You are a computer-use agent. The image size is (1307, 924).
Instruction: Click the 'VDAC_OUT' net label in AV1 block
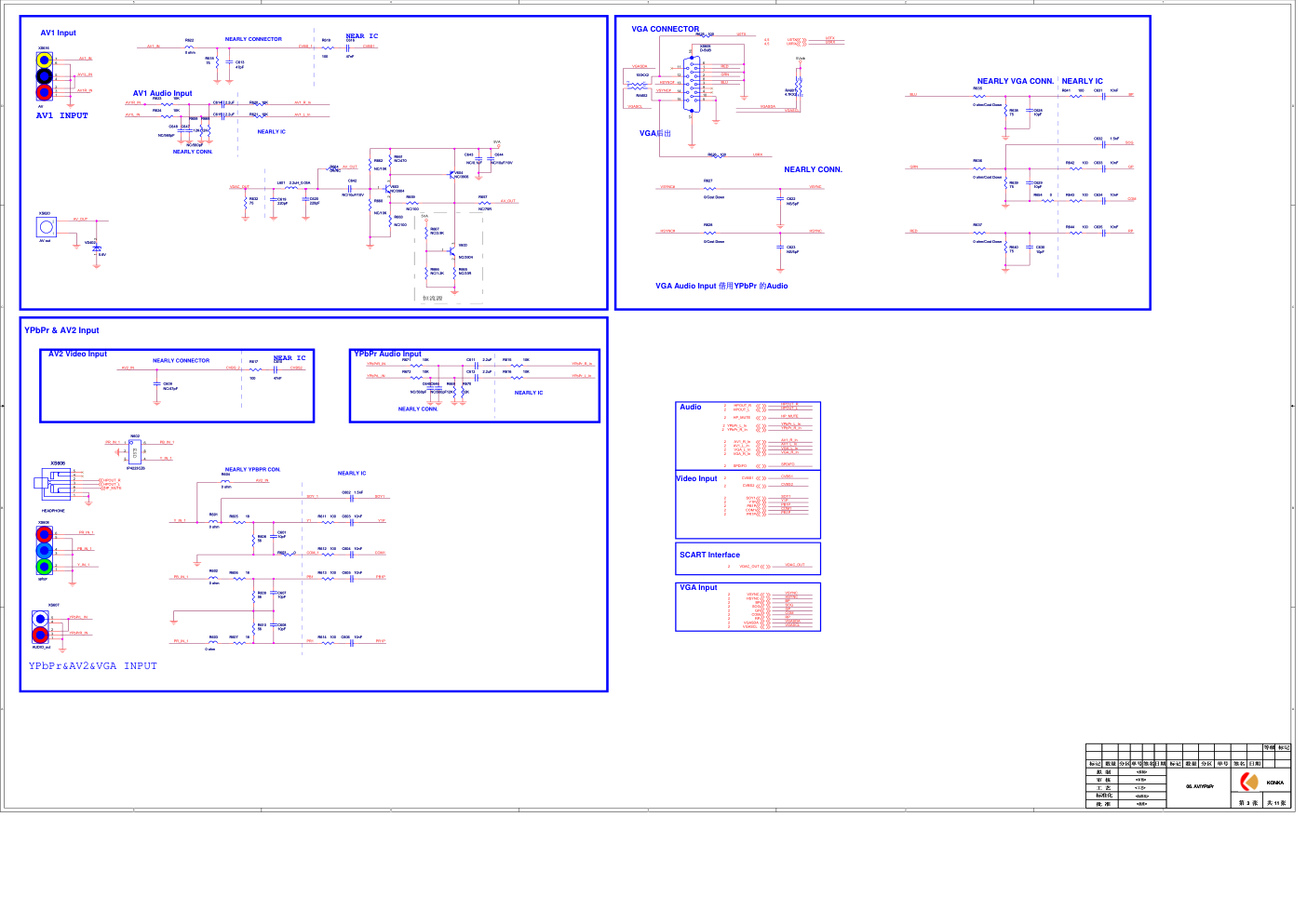(x=239, y=186)
